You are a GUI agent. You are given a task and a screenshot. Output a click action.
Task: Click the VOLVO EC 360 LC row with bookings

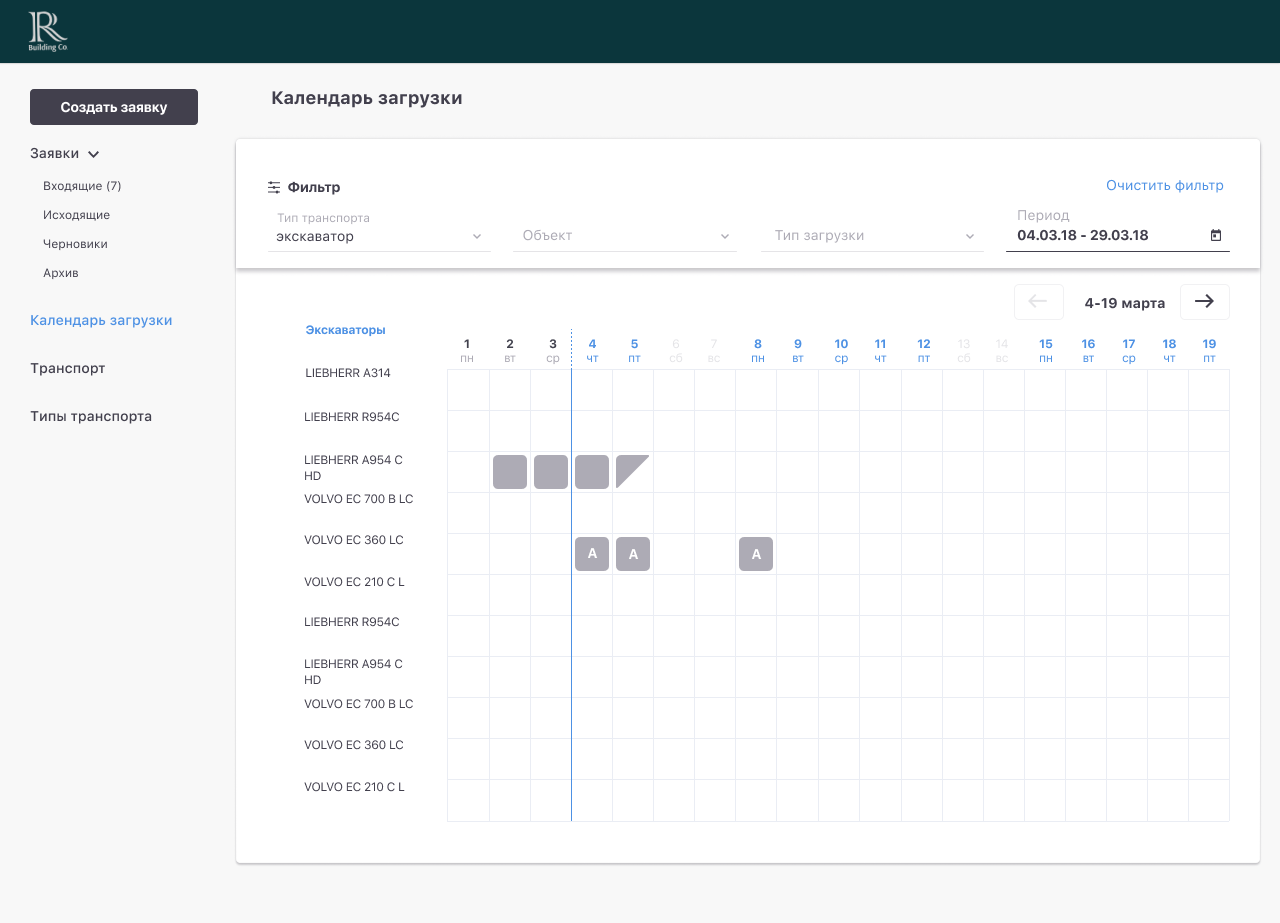(x=354, y=540)
